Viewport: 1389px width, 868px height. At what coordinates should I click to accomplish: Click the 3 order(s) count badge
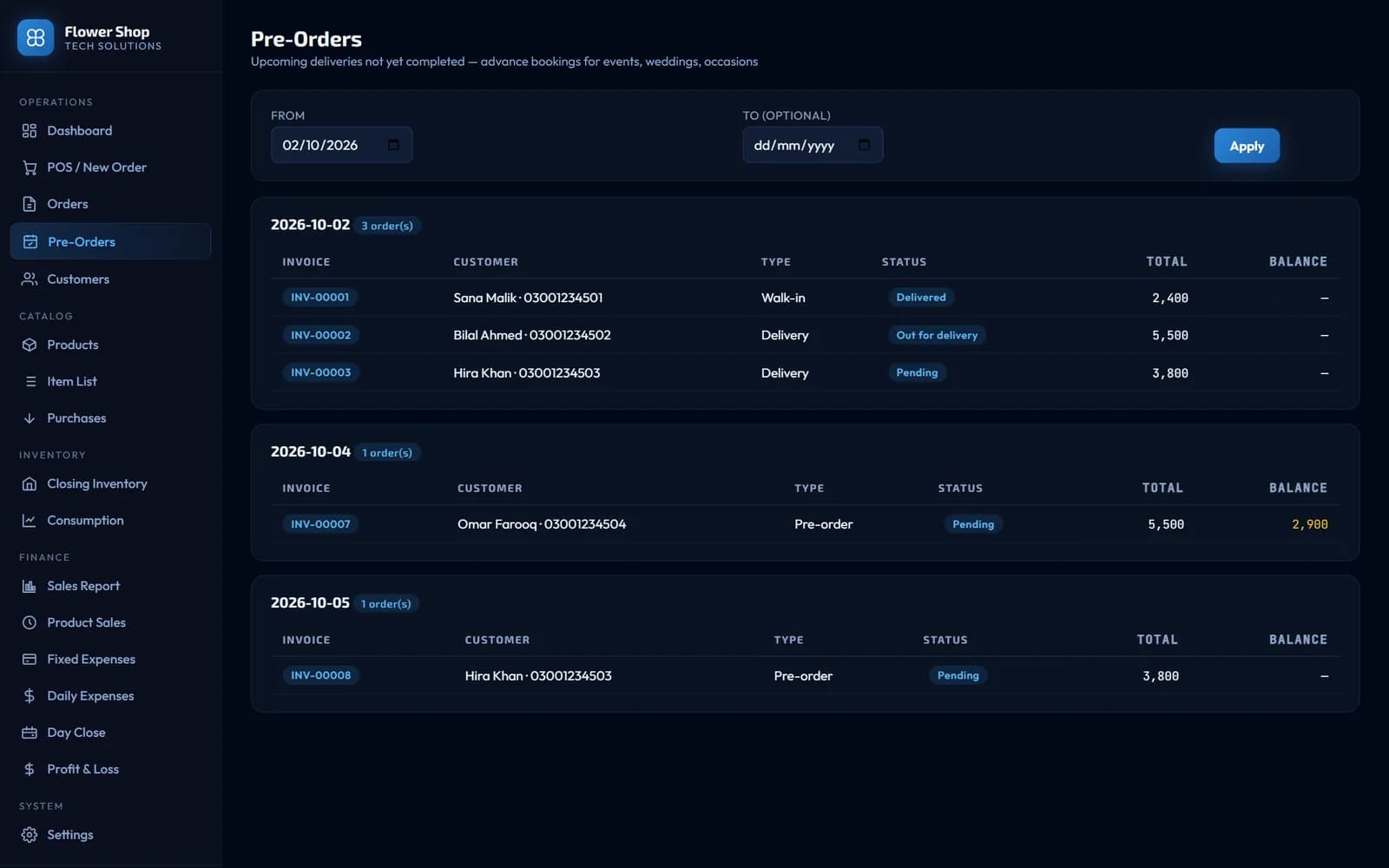[x=387, y=226]
